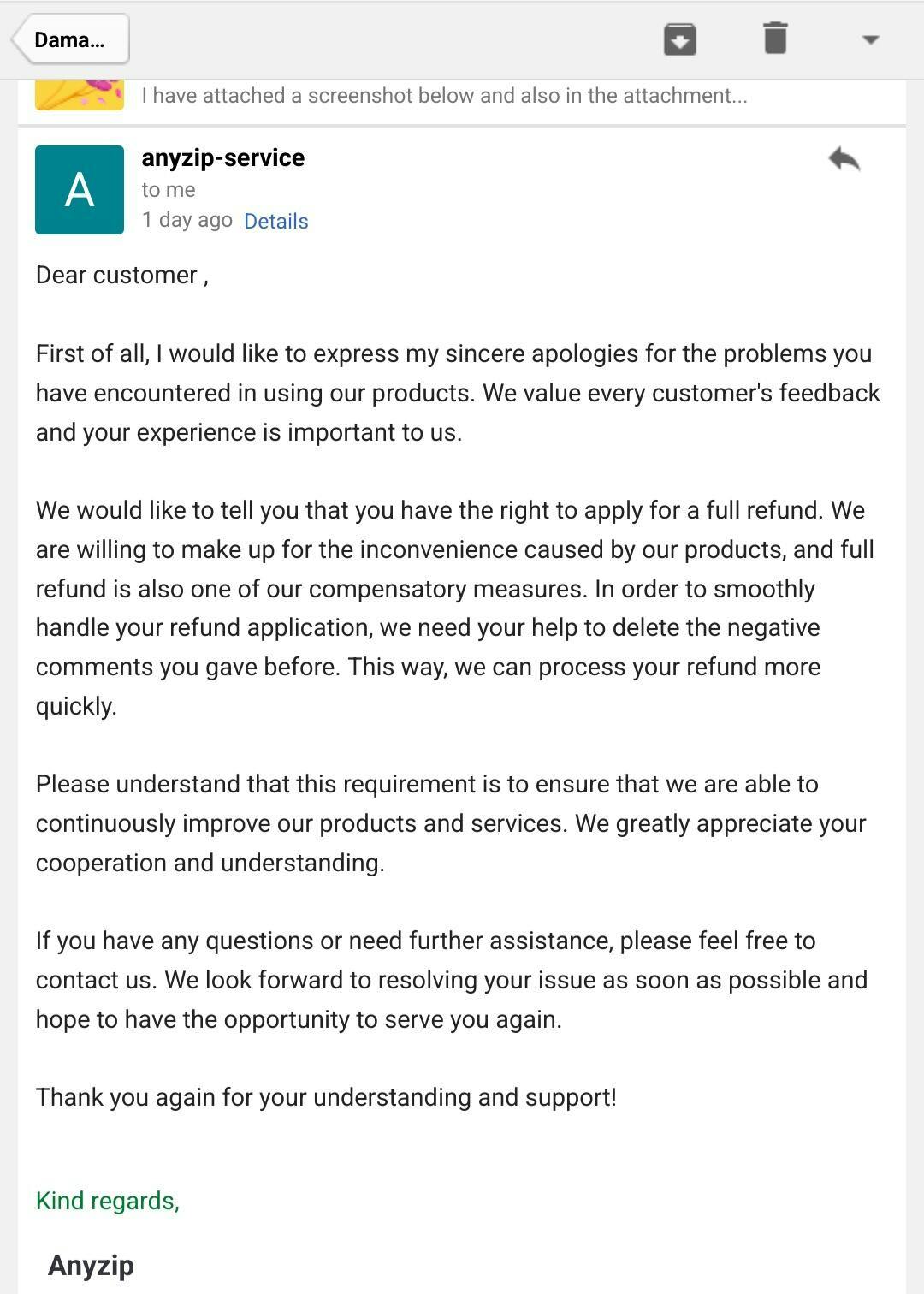Tap the 'Dear customer' greeting line

121,275
